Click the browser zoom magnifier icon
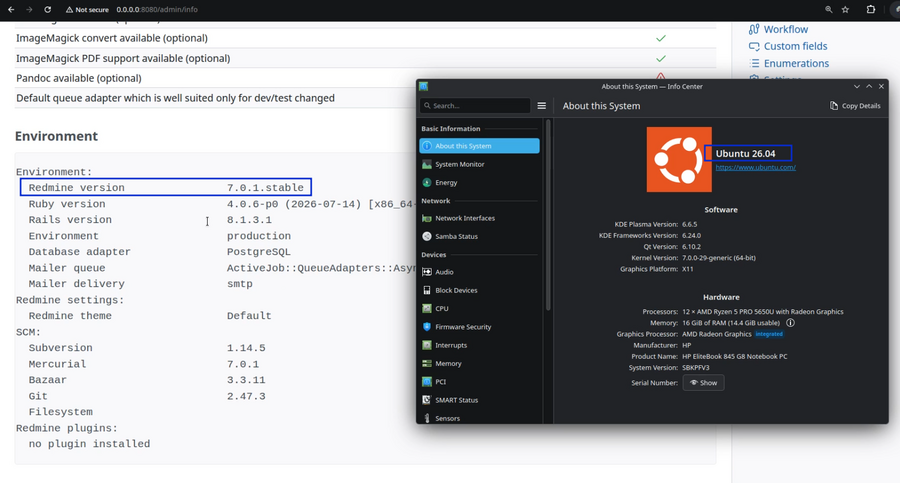900x483 pixels. pyautogui.click(x=828, y=9)
